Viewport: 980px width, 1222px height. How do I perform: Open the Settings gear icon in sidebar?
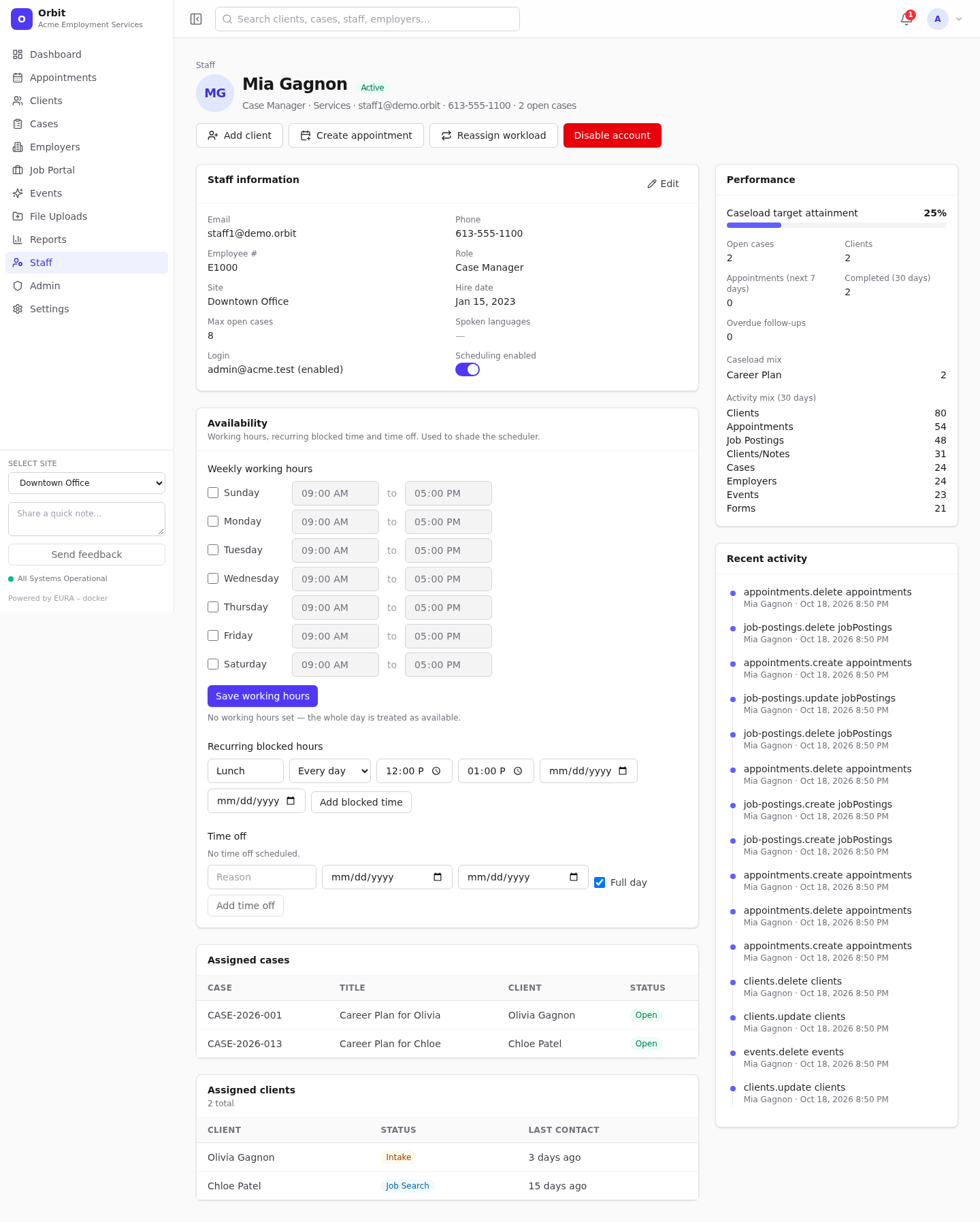pos(18,309)
